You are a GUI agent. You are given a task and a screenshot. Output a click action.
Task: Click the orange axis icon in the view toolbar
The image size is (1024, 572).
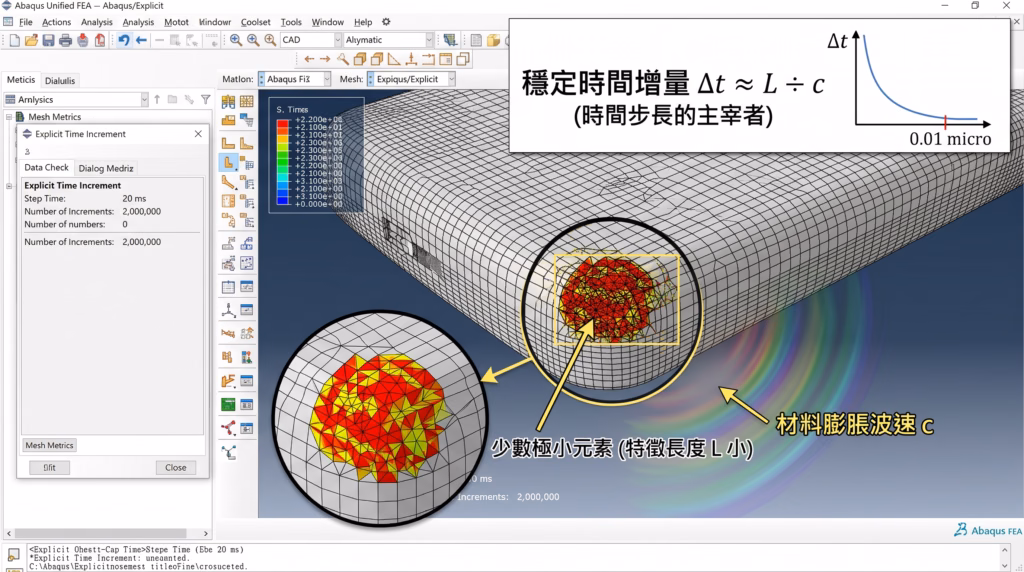411,59
